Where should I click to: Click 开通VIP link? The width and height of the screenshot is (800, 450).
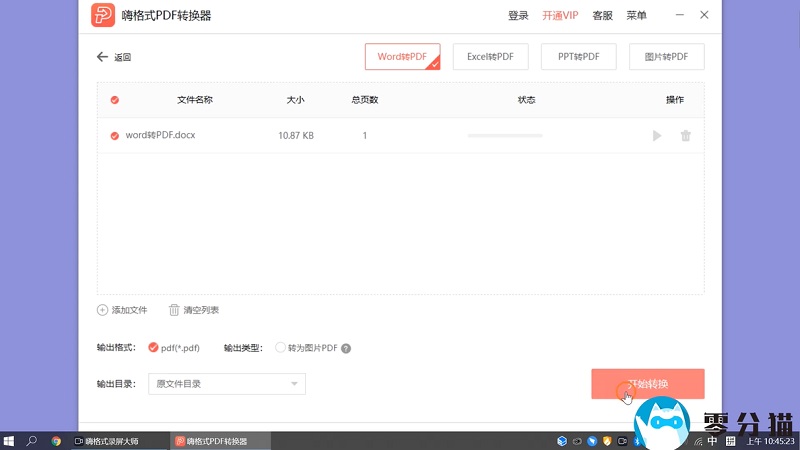point(560,16)
